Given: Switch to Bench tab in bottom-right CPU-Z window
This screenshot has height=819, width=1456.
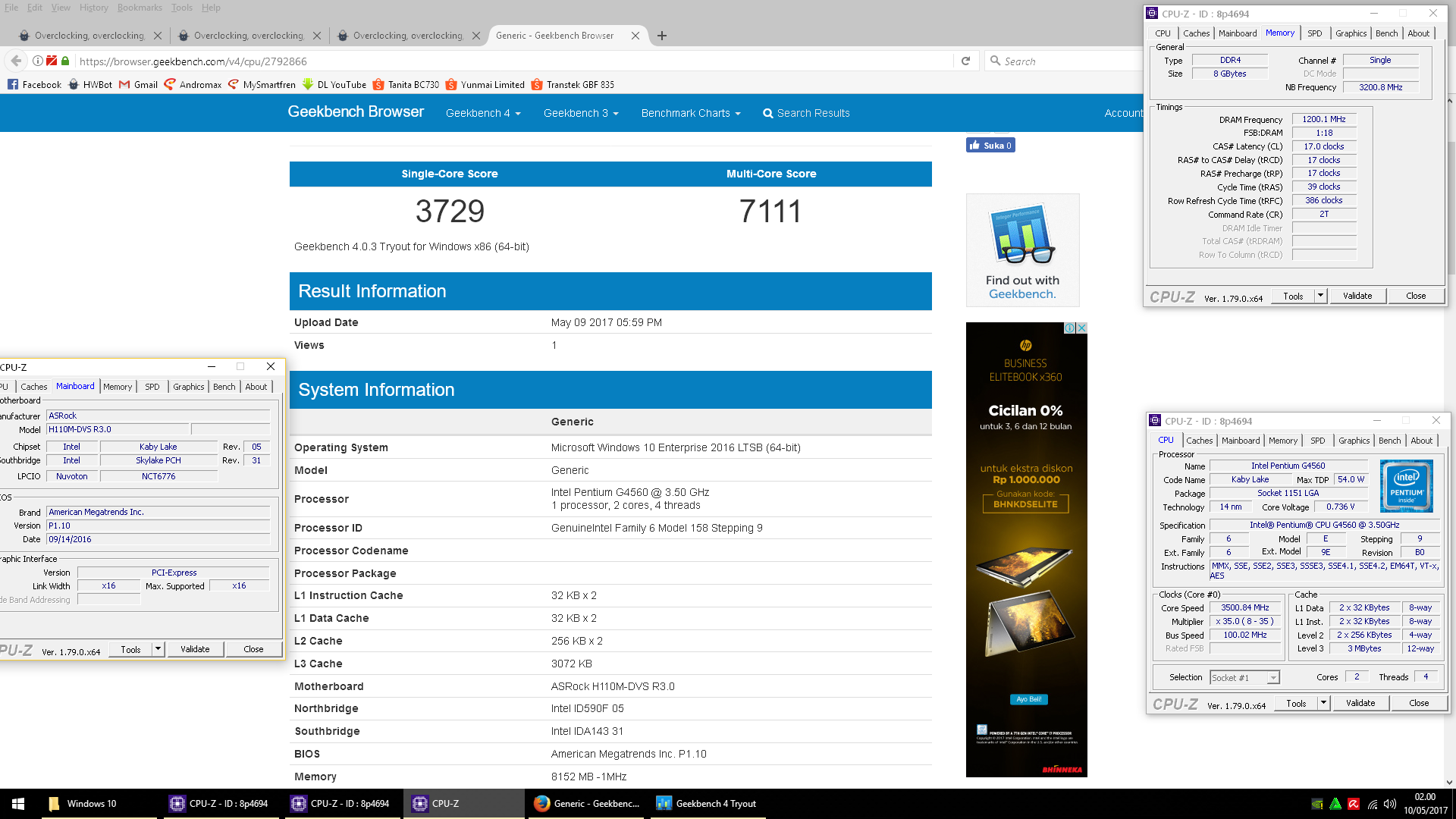Looking at the screenshot, I should (1389, 441).
